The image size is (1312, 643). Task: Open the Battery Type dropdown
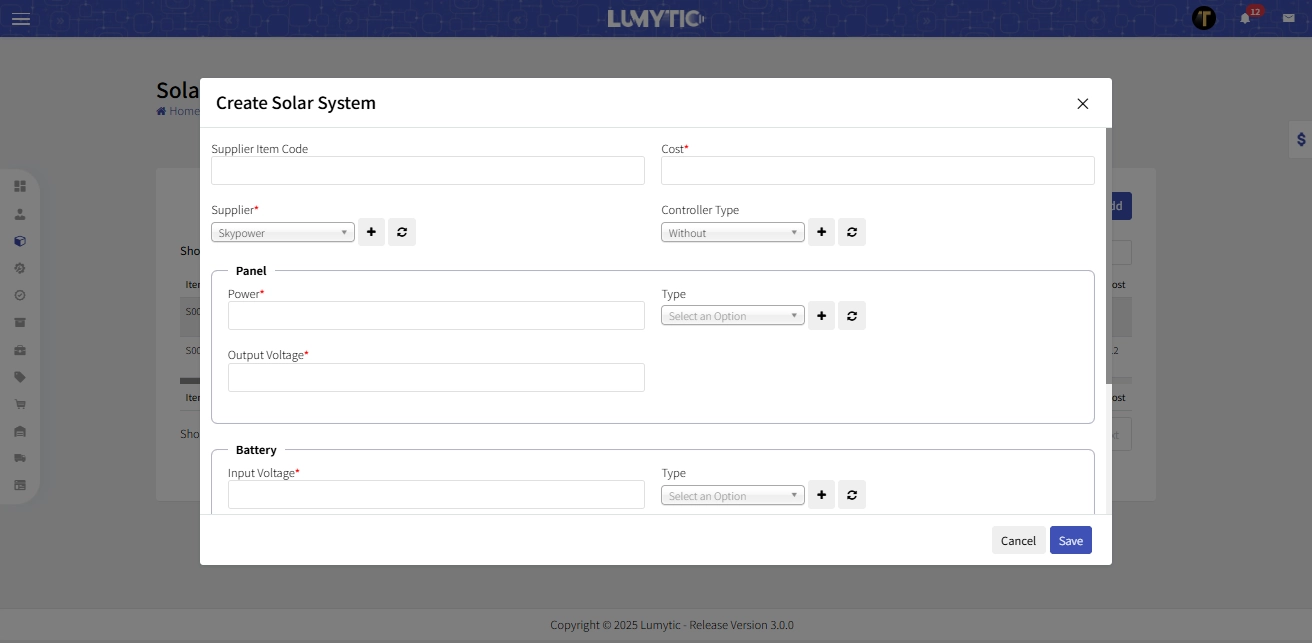[733, 496]
